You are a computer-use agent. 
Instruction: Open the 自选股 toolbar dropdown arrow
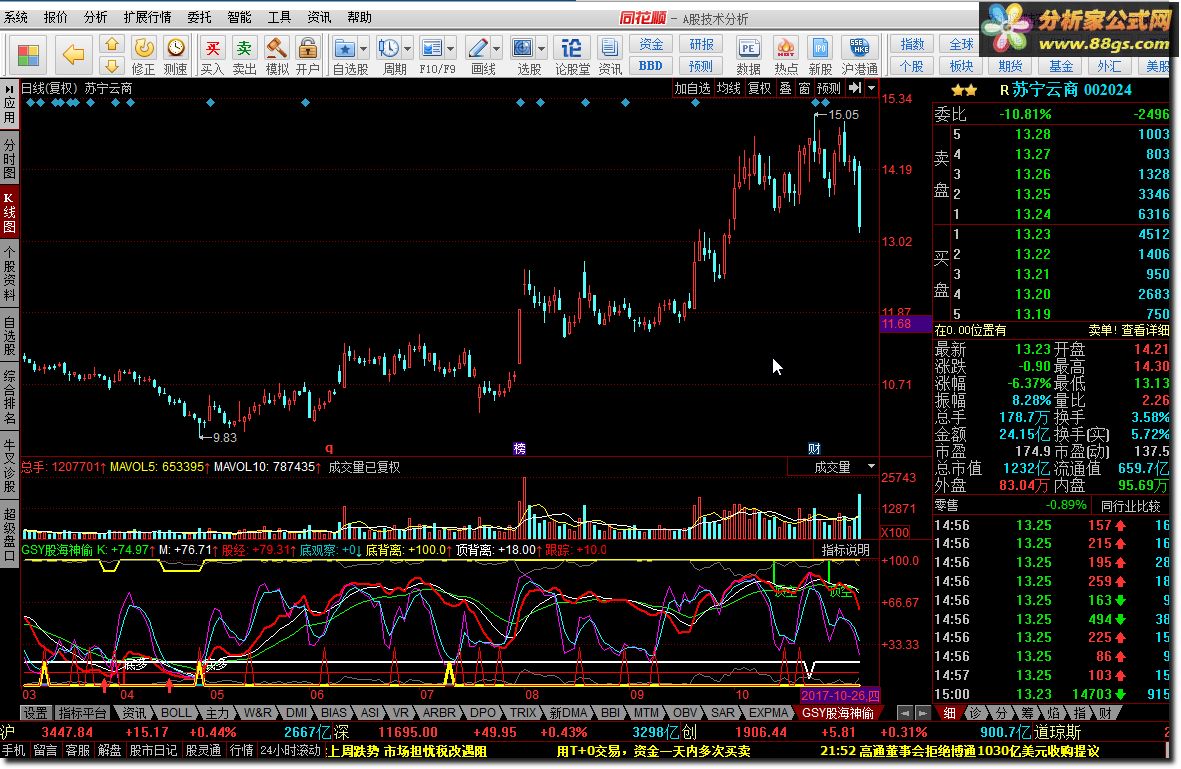[364, 49]
